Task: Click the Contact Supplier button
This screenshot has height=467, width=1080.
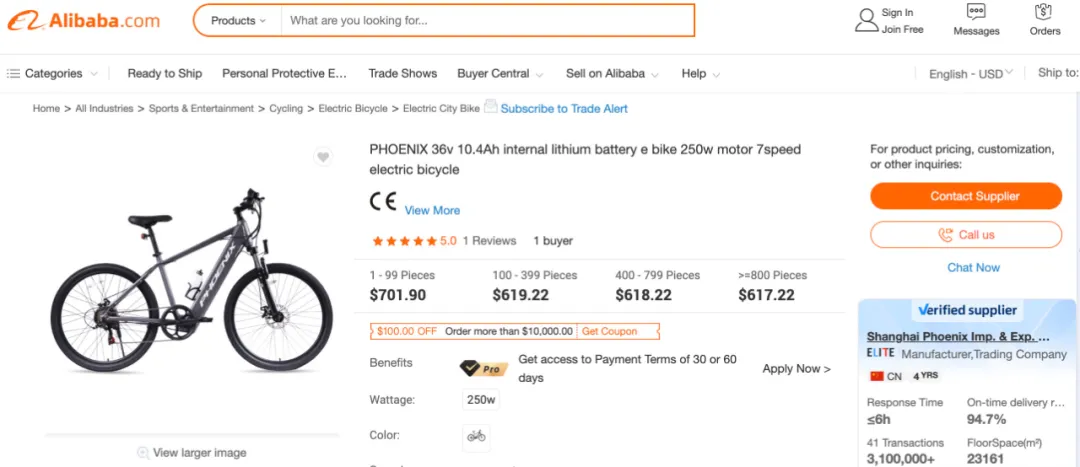Action: [966, 196]
